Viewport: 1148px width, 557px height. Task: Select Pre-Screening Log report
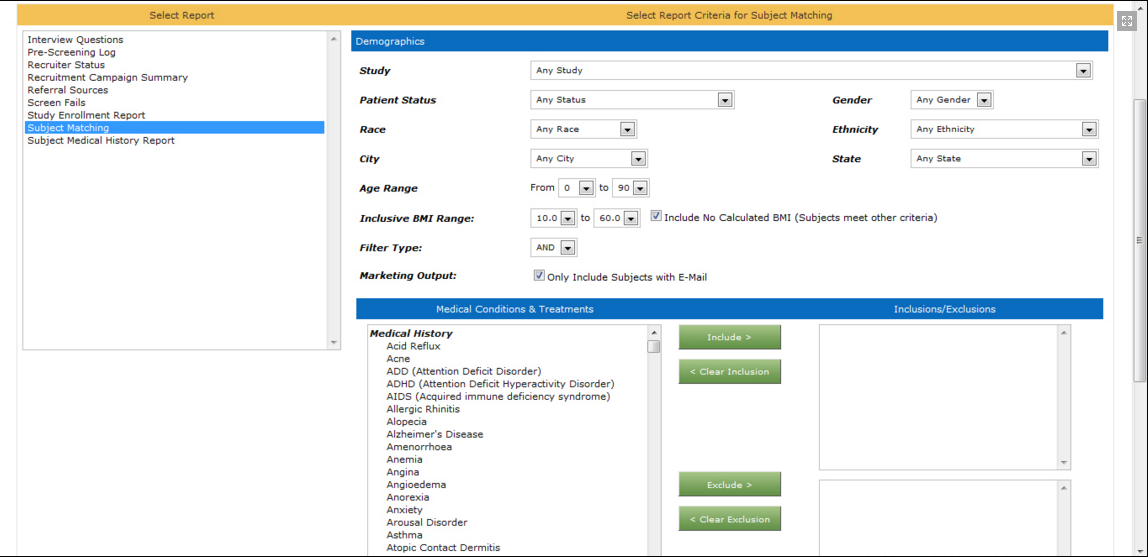[x=72, y=52]
